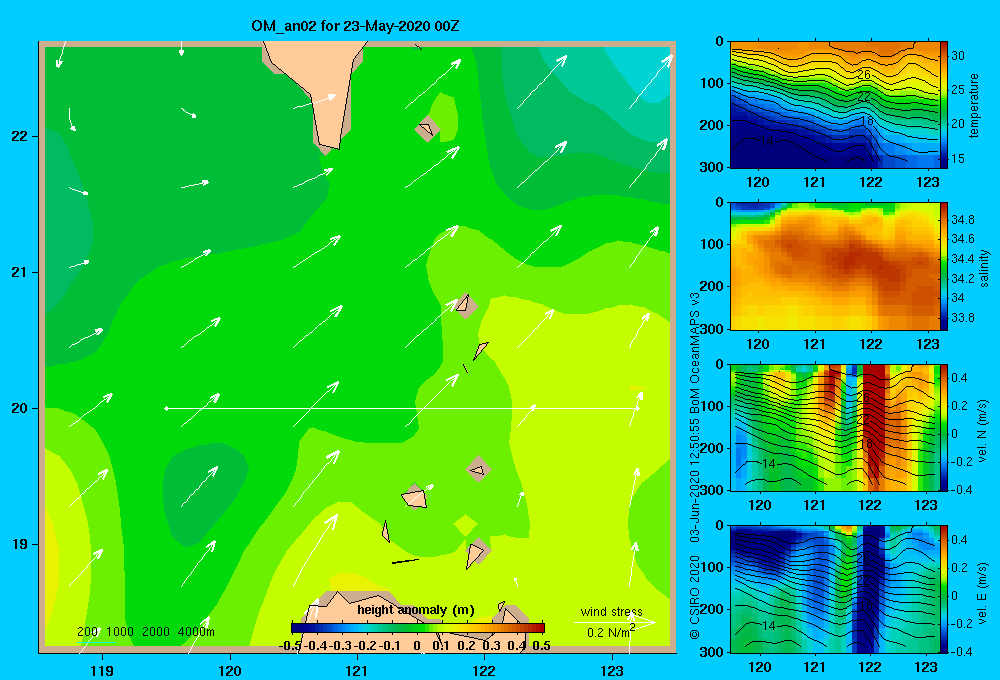Click the vel. E color scale bar
This screenshot has height=680, width=1000.
coord(944,589)
